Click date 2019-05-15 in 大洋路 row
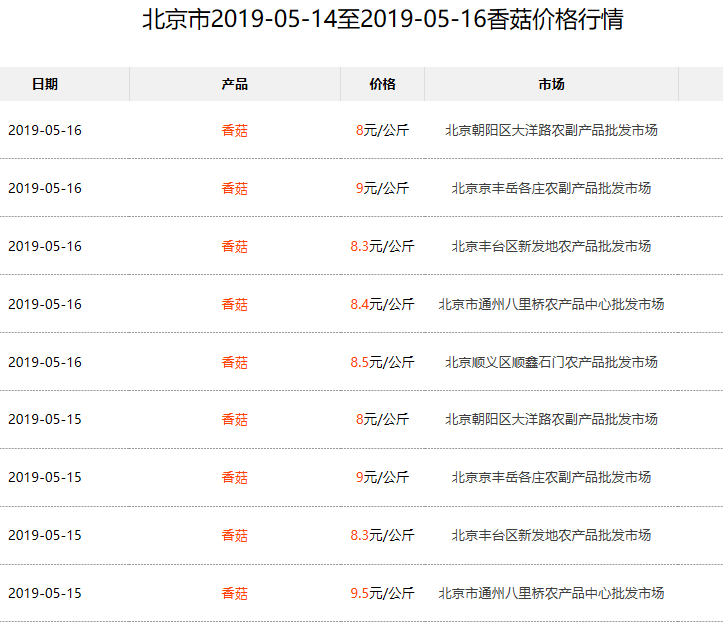The image size is (723, 622). click(x=45, y=420)
